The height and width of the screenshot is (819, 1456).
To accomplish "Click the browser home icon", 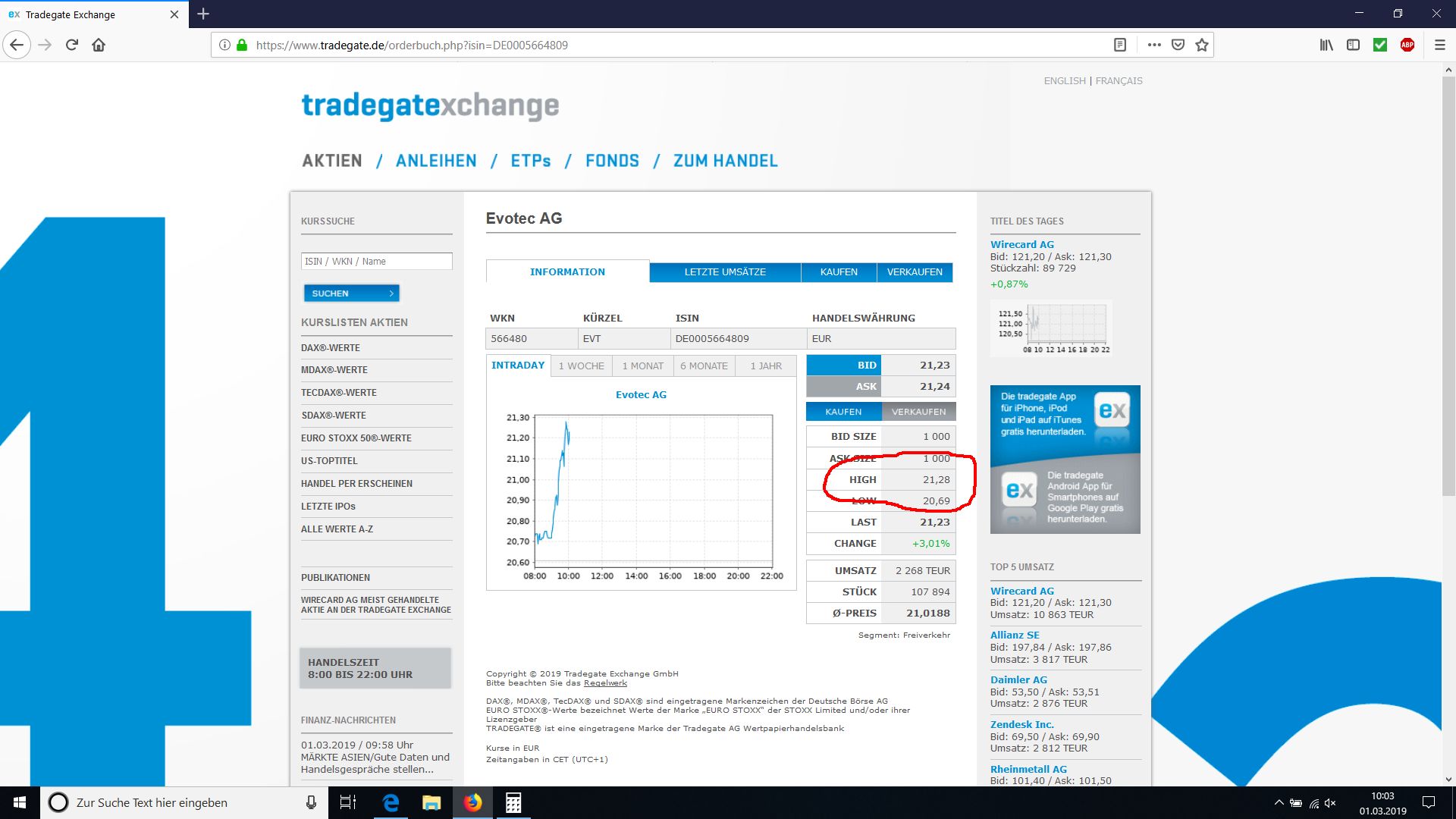I will 99,45.
